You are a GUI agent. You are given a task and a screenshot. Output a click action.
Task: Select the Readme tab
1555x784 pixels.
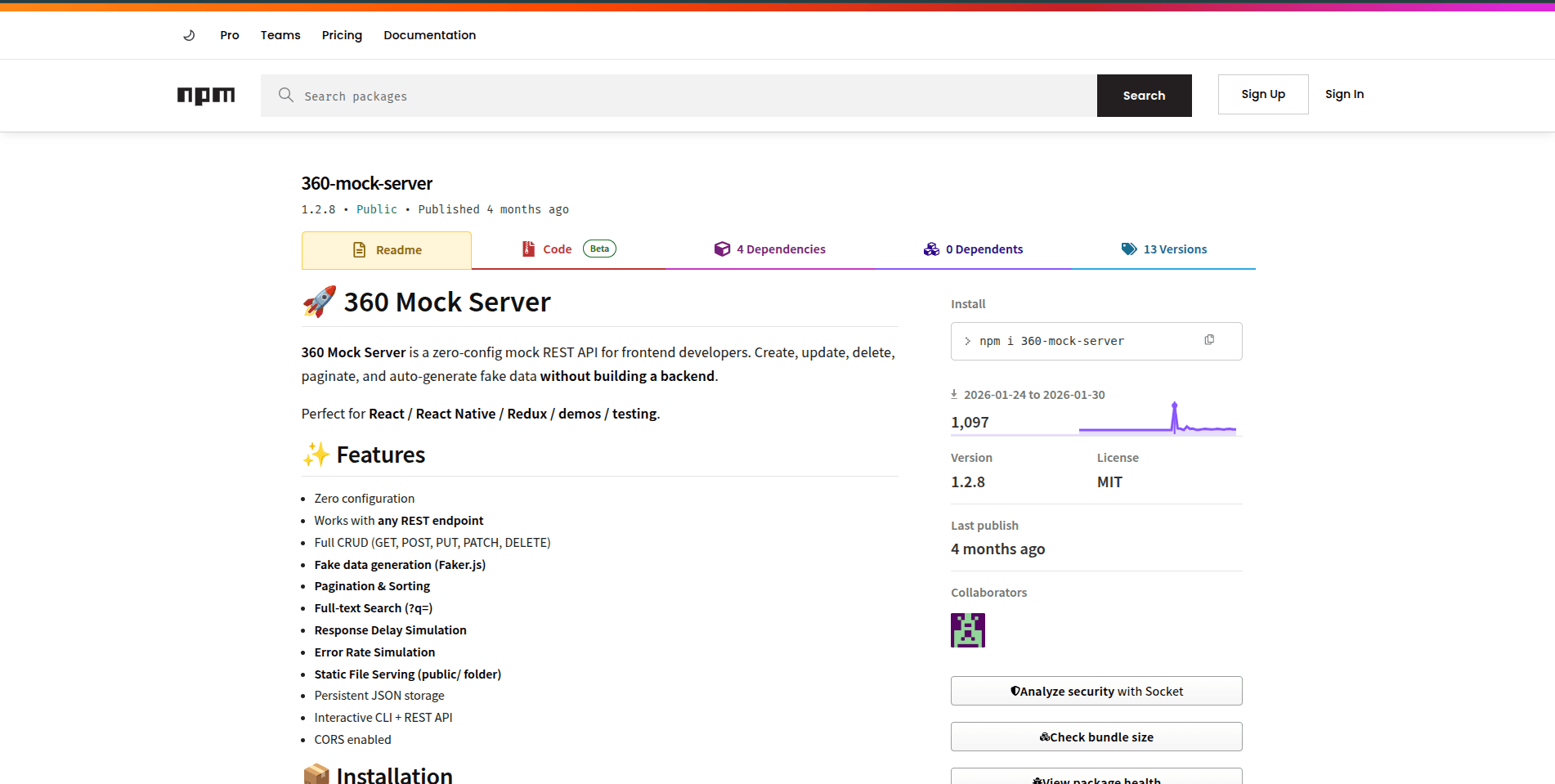coord(387,250)
